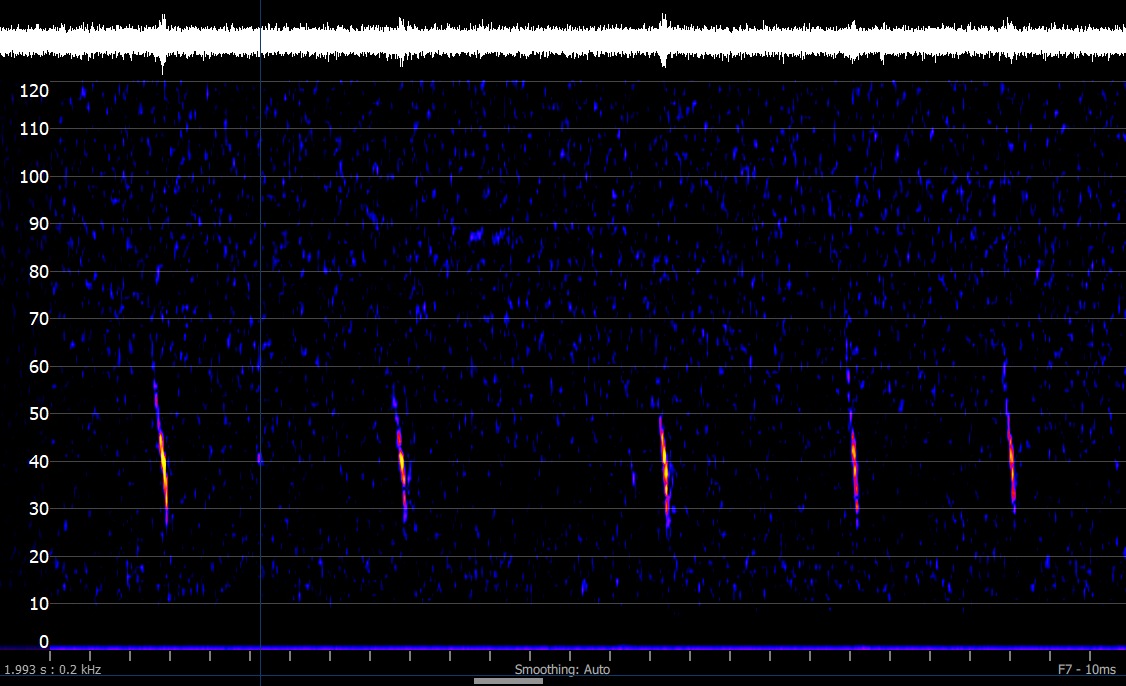
Task: Click the middle (third) call pulse
Action: coord(664,465)
